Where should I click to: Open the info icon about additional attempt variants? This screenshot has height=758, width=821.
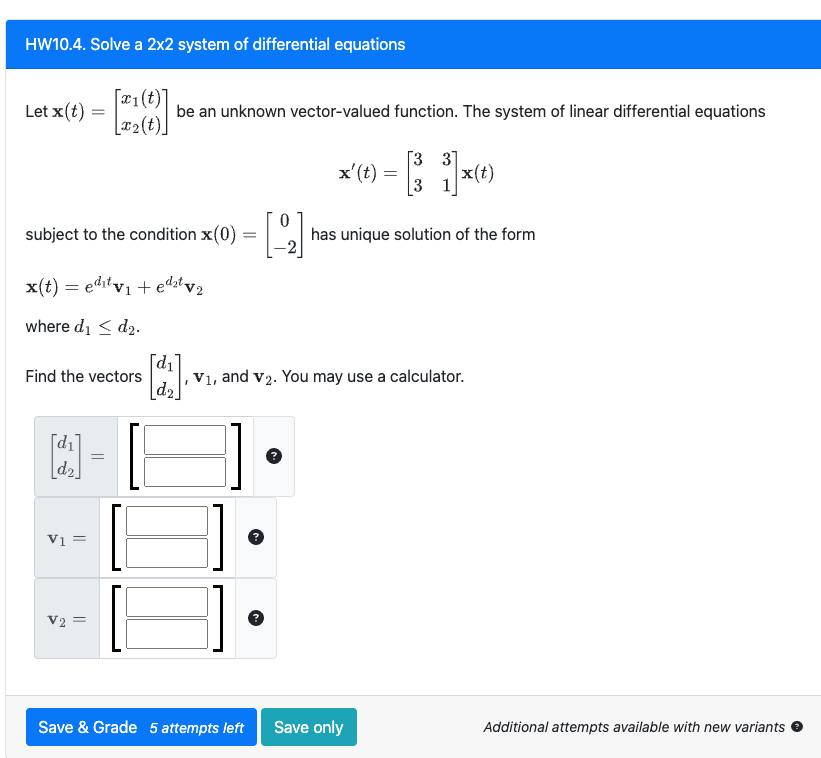(793, 727)
